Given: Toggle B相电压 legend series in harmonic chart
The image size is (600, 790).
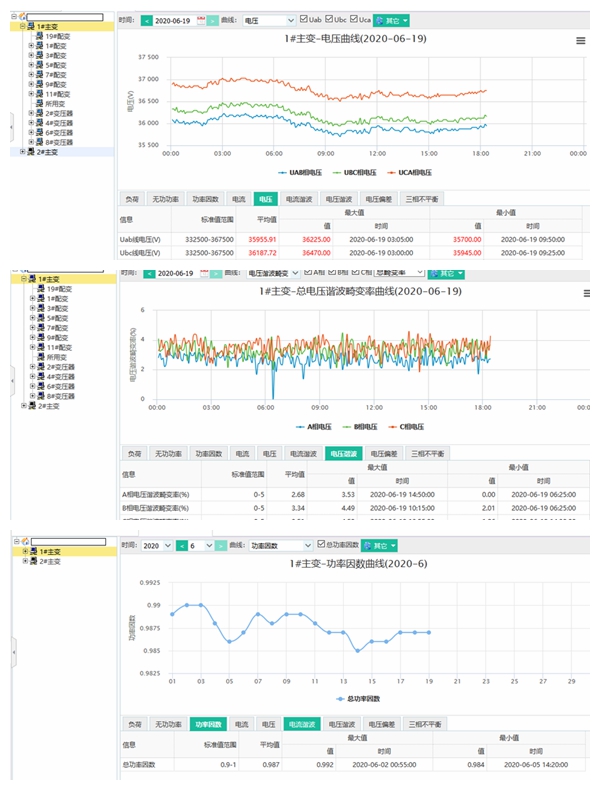Looking at the screenshot, I should (x=360, y=427).
